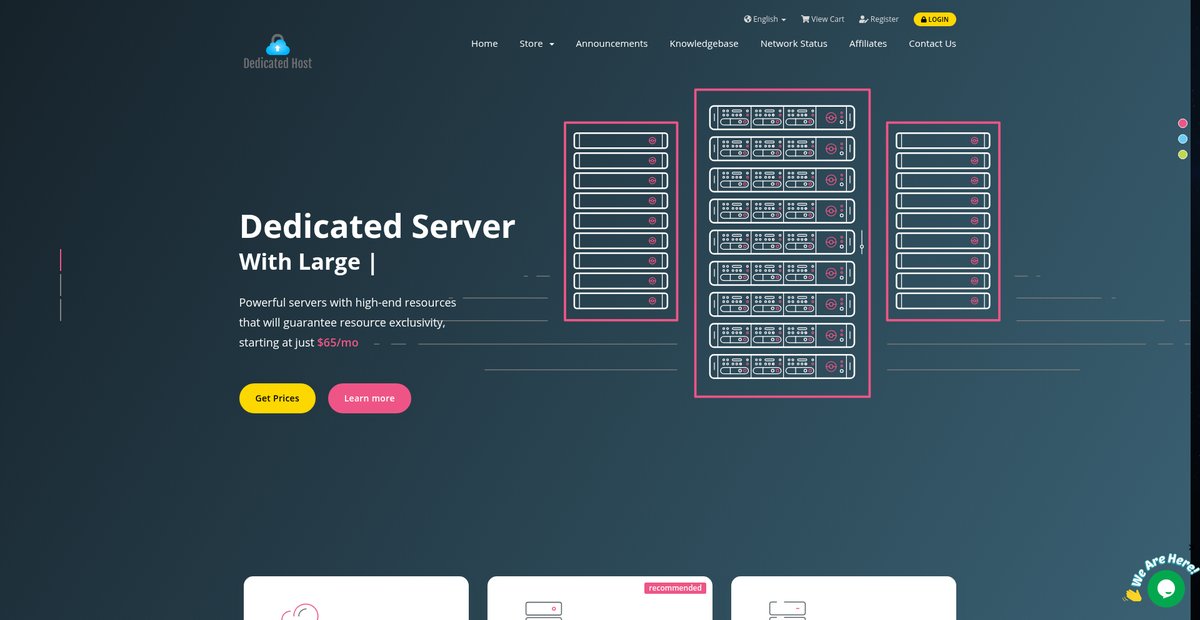This screenshot has width=1200, height=620.
Task: Go to the Home menu item
Action: (484, 44)
